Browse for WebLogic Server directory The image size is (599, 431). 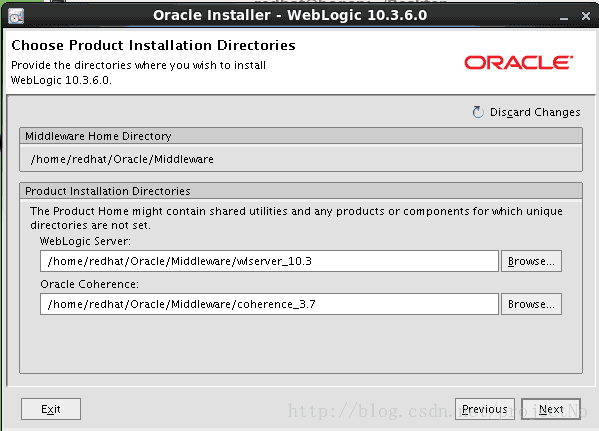pyautogui.click(x=531, y=261)
